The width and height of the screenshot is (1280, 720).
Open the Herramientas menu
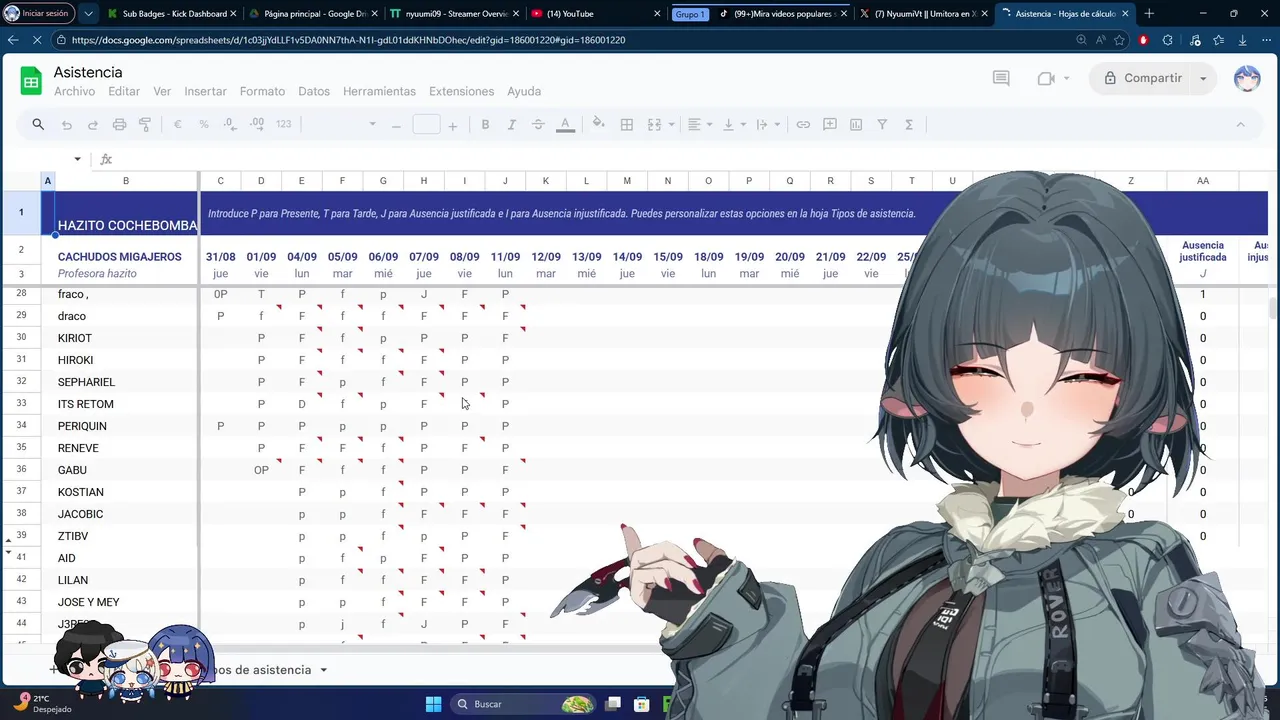point(379,91)
